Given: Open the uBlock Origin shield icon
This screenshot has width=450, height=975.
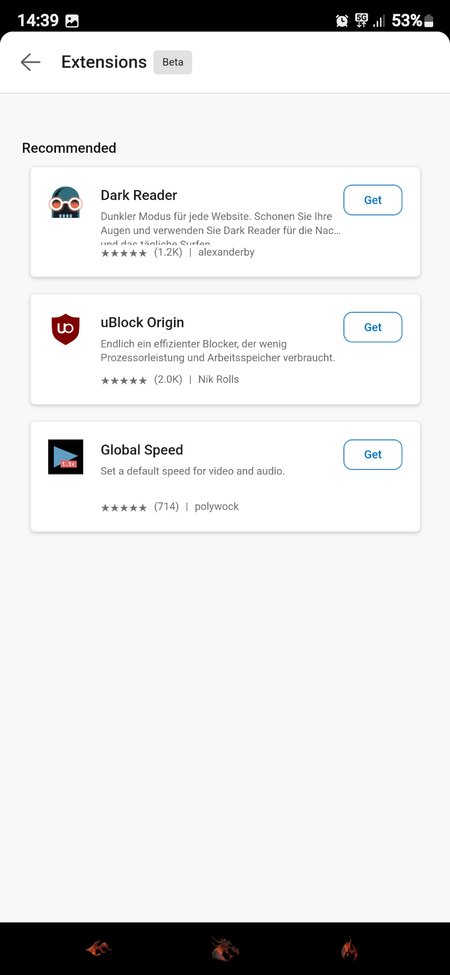Looking at the screenshot, I should 65,330.
